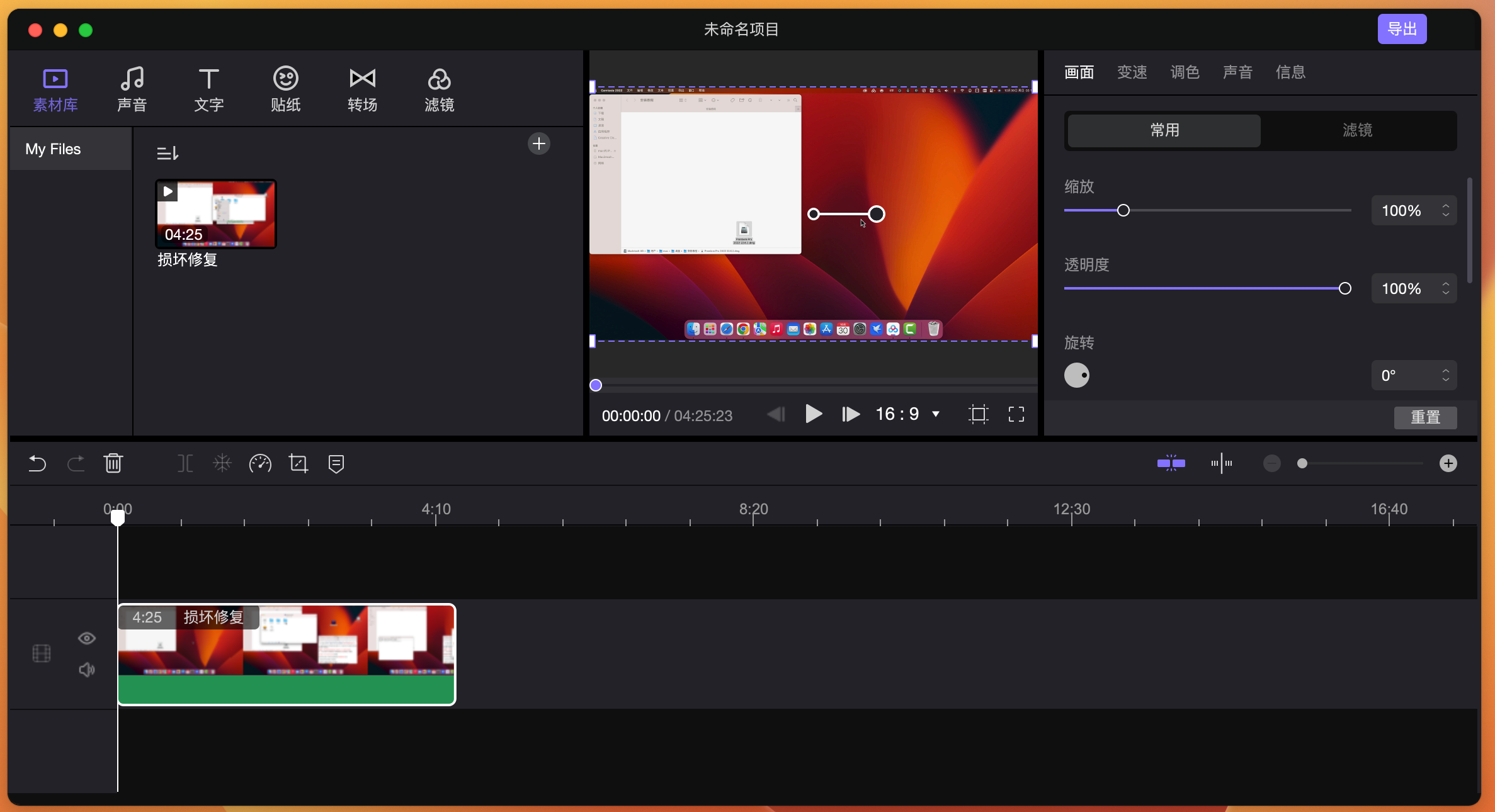Enter fullscreen preview mode
This screenshot has width=1495, height=812.
click(x=1016, y=414)
